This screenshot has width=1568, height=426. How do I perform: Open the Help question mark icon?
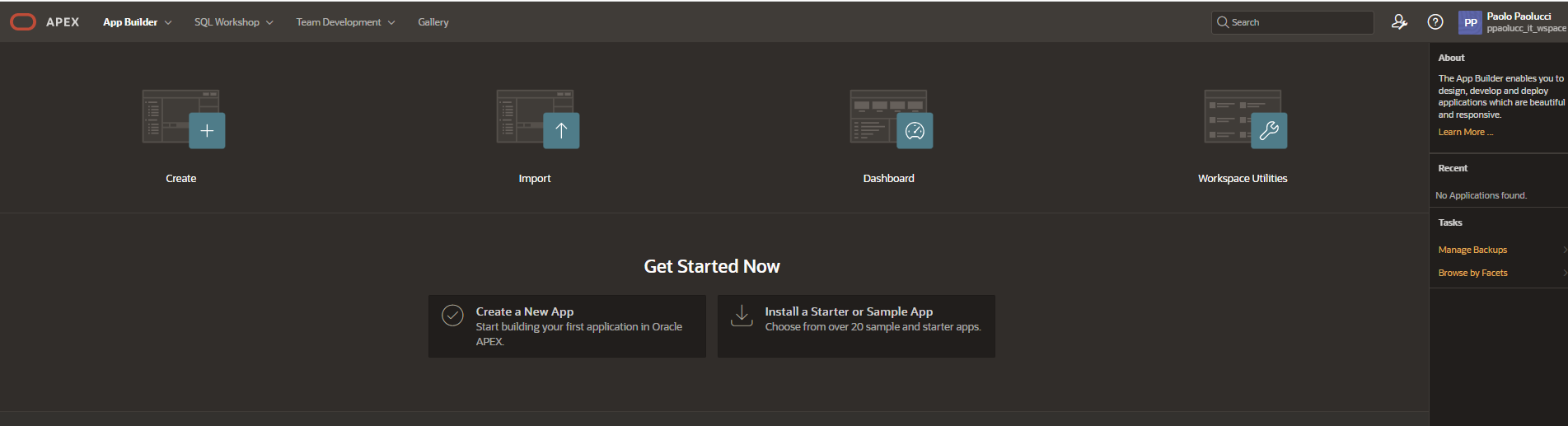(1435, 22)
